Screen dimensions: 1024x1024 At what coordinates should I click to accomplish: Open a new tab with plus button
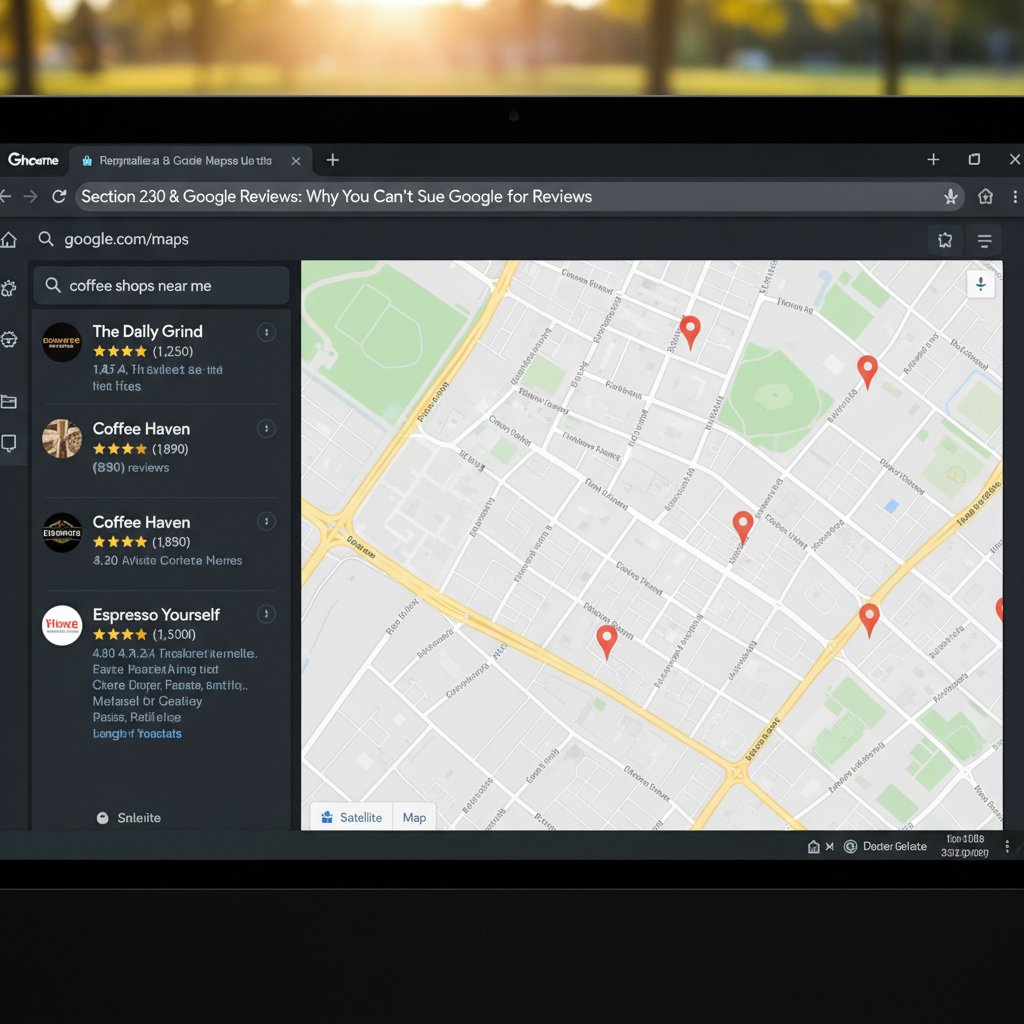coord(332,160)
